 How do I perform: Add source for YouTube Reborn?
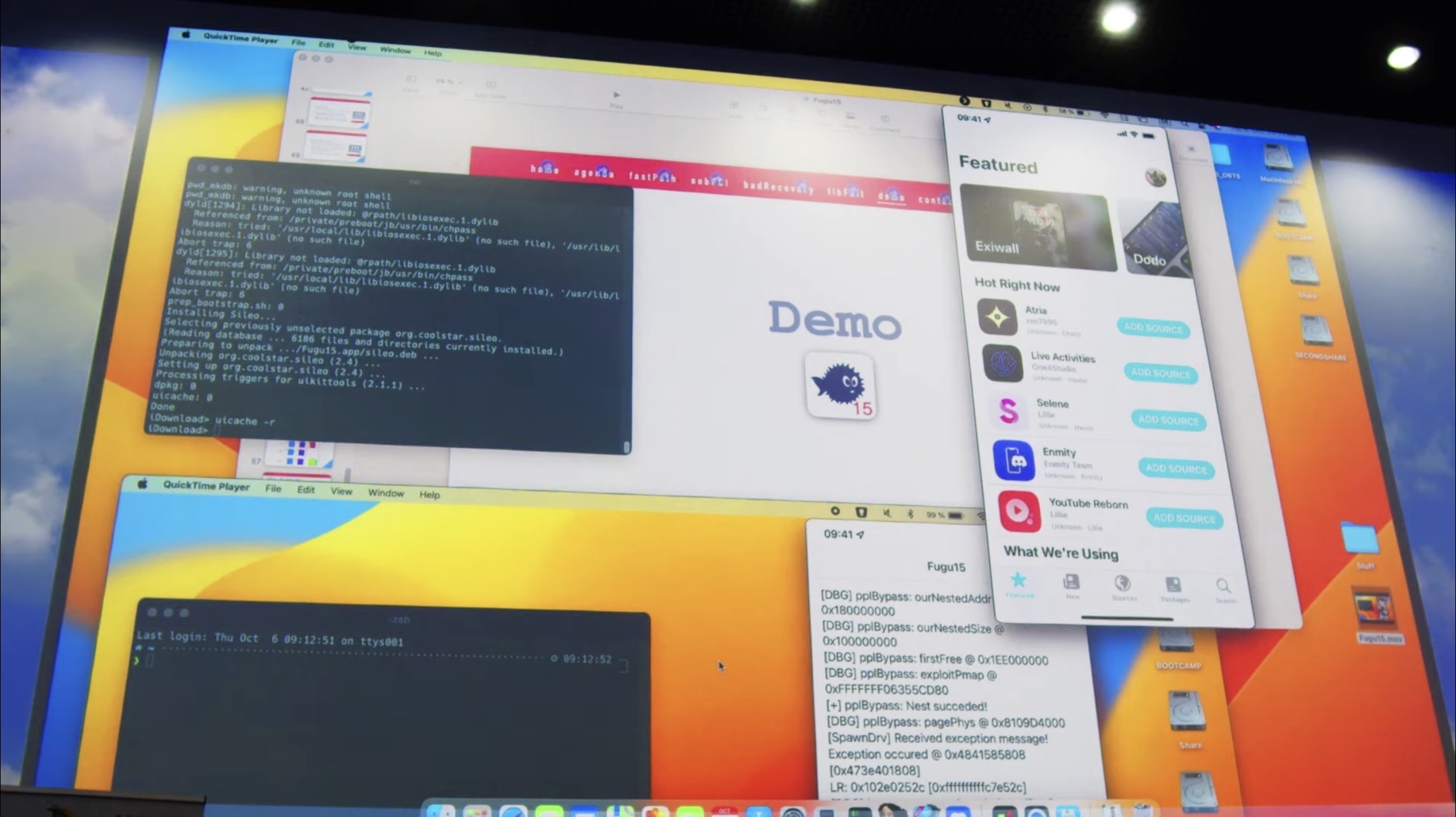pos(1184,518)
